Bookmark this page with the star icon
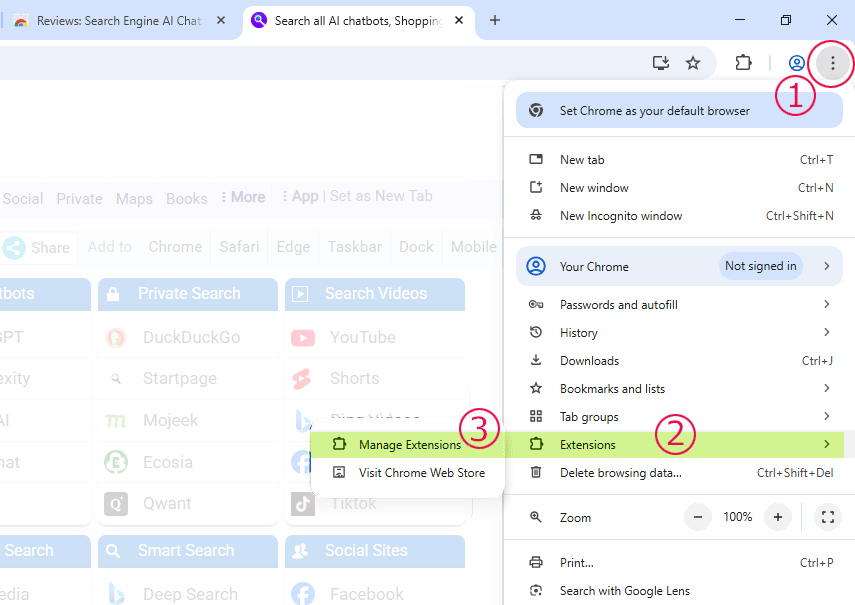Image resolution: width=855 pixels, height=605 pixels. pos(693,63)
